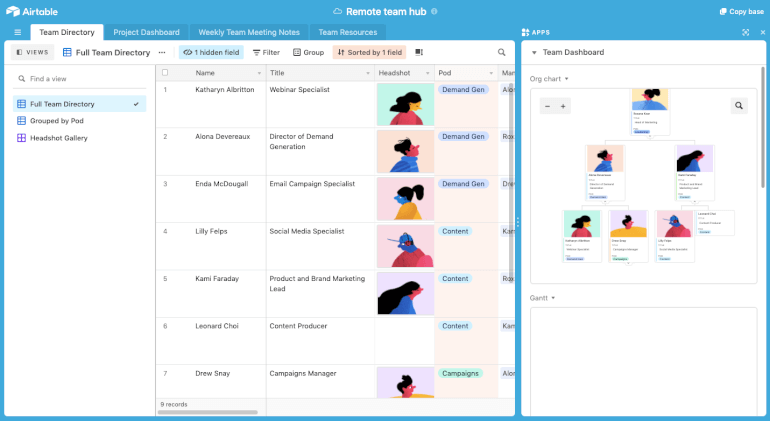Click the Remote team hub title
The height and width of the screenshot is (421, 770).
point(386,11)
